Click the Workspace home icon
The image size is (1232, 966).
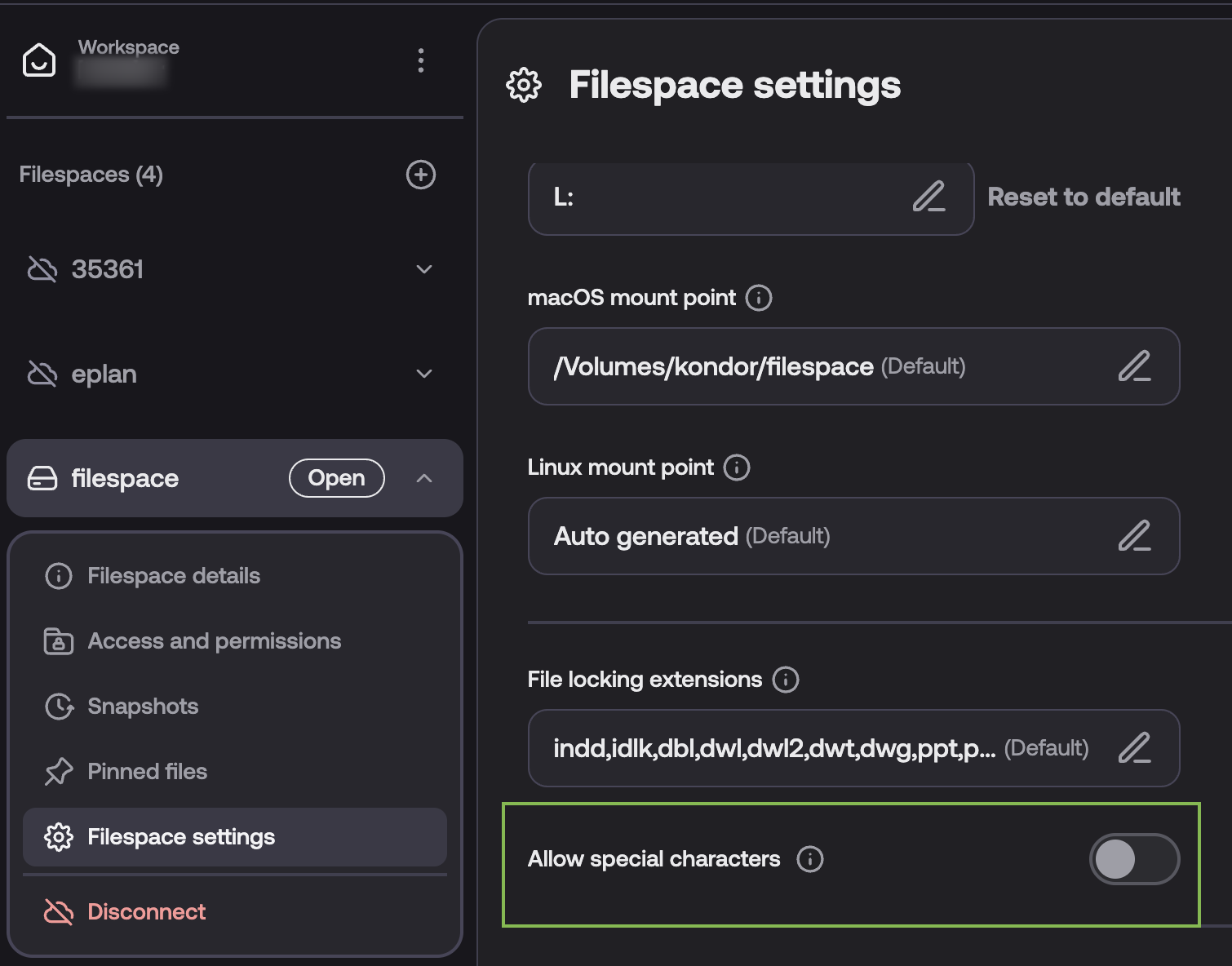point(39,60)
